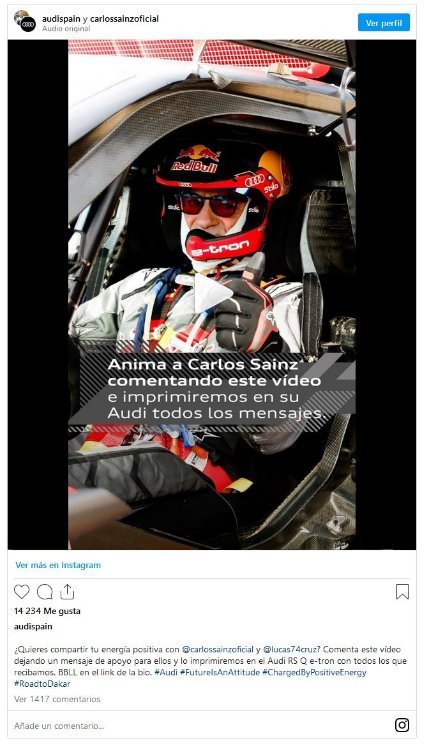Open #RoadtoDakar hashtag
The width and height of the screenshot is (429, 750).
point(42,684)
